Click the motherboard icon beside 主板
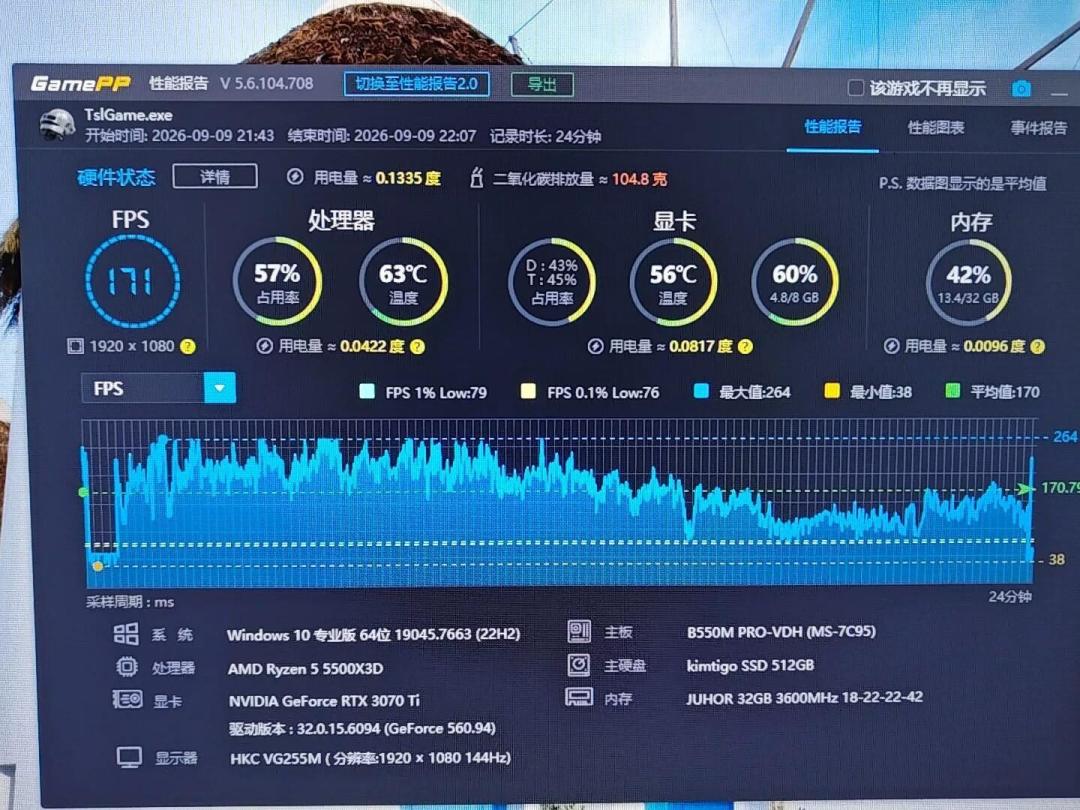Viewport: 1080px width, 810px height. [579, 631]
